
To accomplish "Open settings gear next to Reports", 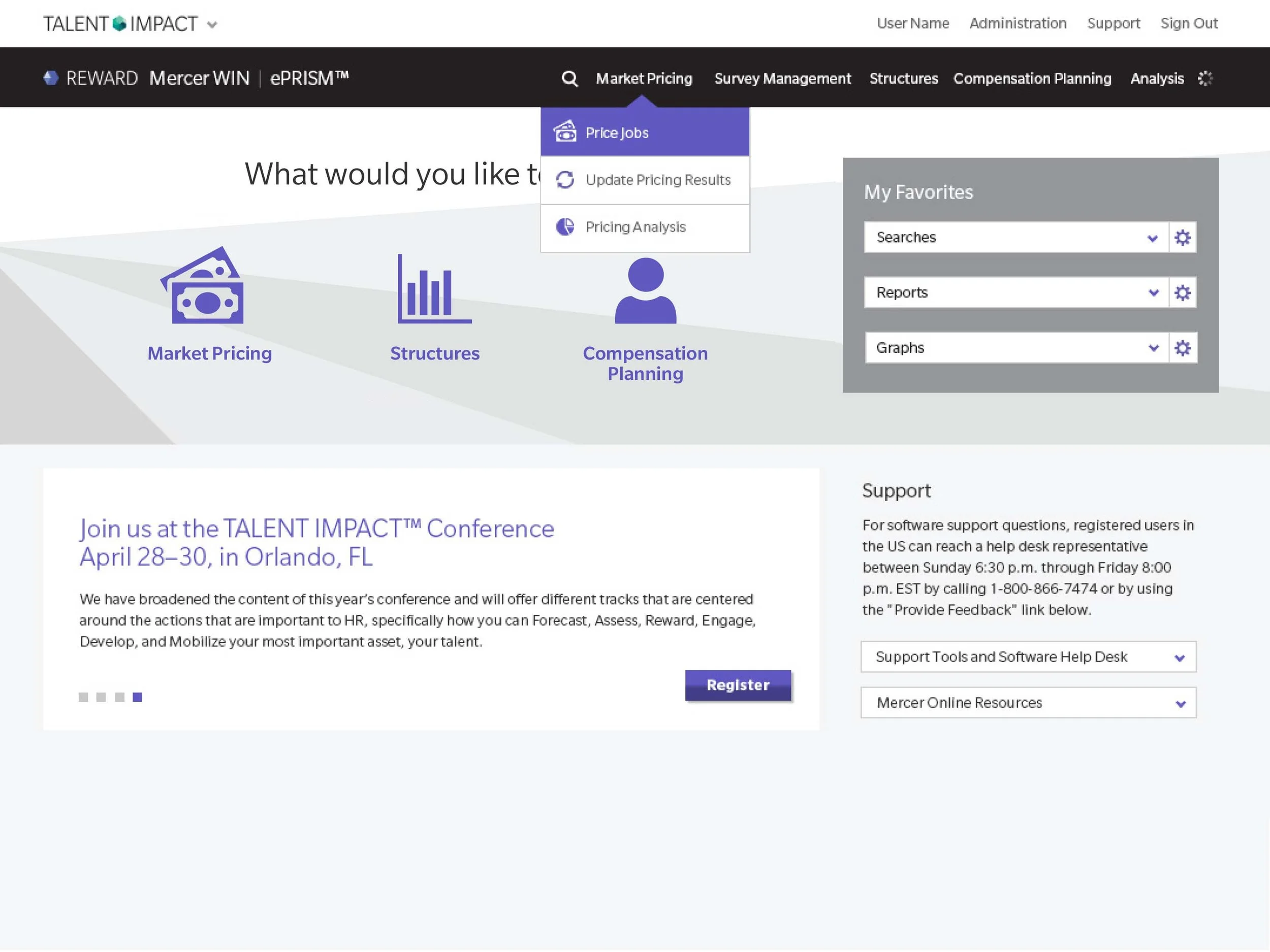I will point(1182,292).
